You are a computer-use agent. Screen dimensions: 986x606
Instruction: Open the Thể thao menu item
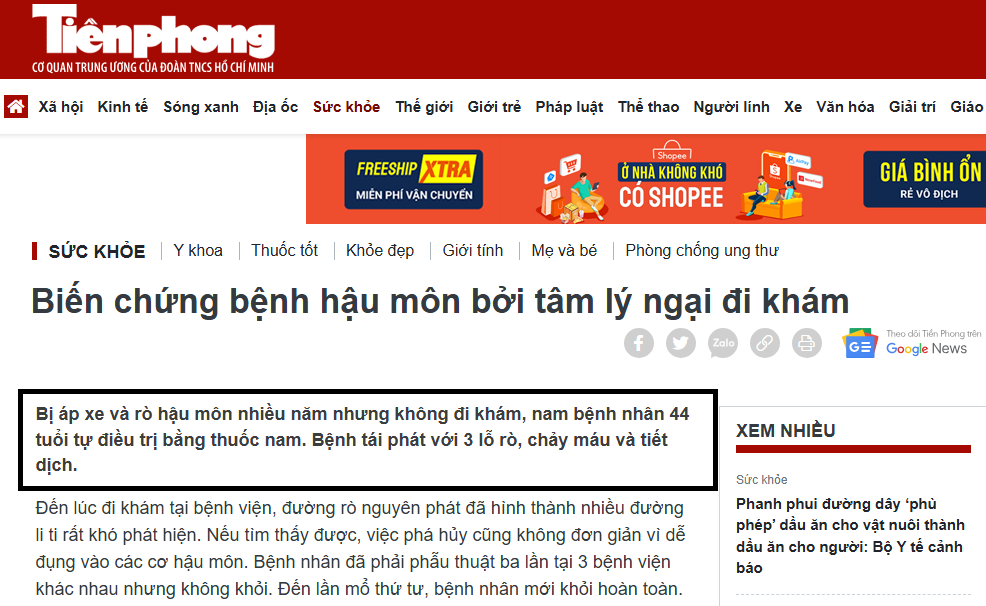(648, 107)
